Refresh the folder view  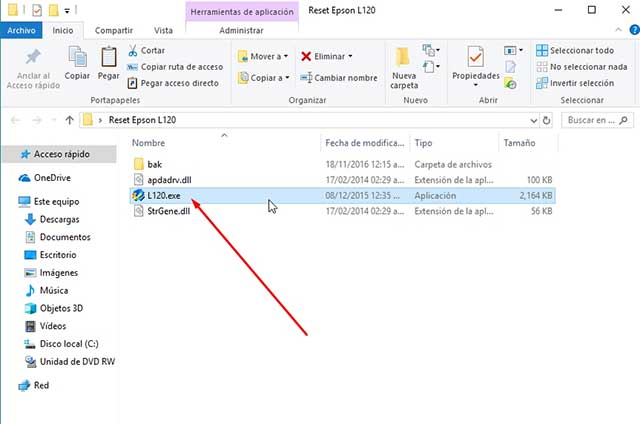coord(546,120)
